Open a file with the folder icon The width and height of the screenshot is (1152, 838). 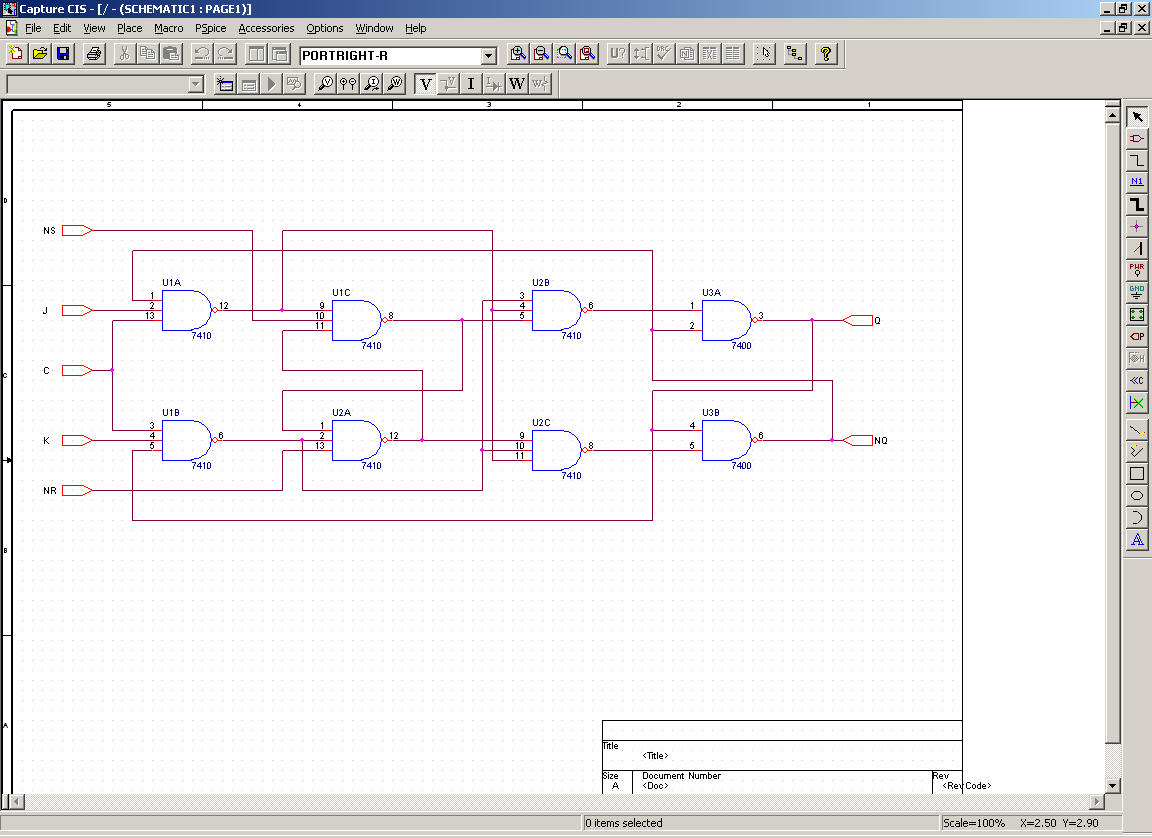click(x=40, y=54)
